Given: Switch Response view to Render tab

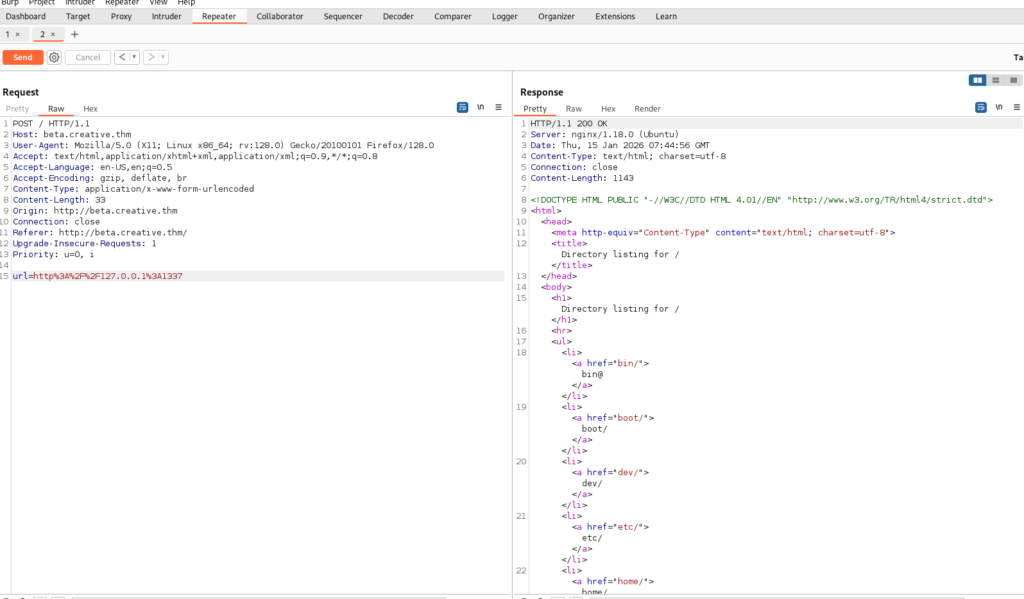Looking at the screenshot, I should point(647,108).
